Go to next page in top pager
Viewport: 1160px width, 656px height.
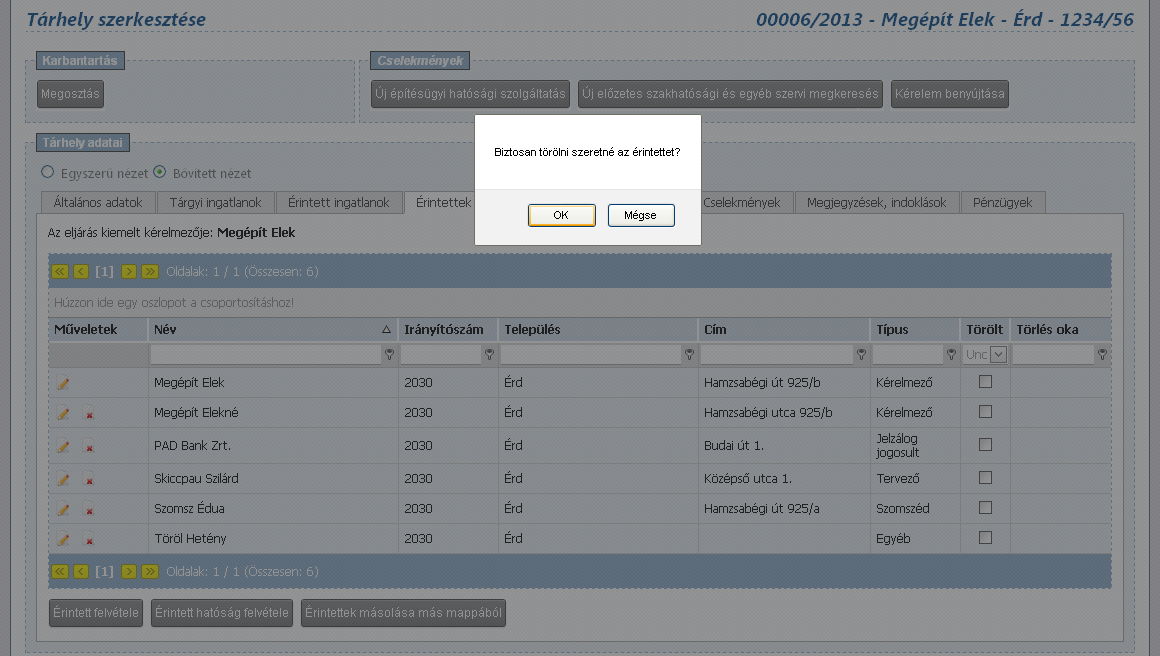pos(129,271)
